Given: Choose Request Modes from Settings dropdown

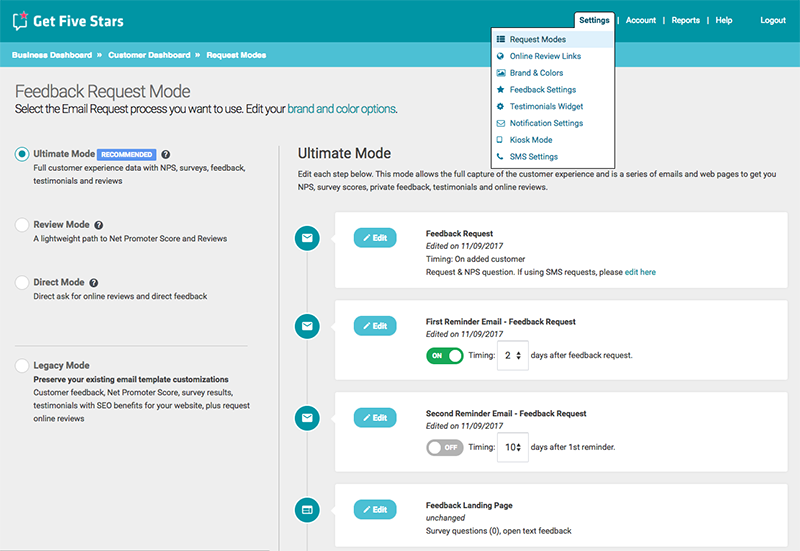Looking at the screenshot, I should tap(553, 39).
